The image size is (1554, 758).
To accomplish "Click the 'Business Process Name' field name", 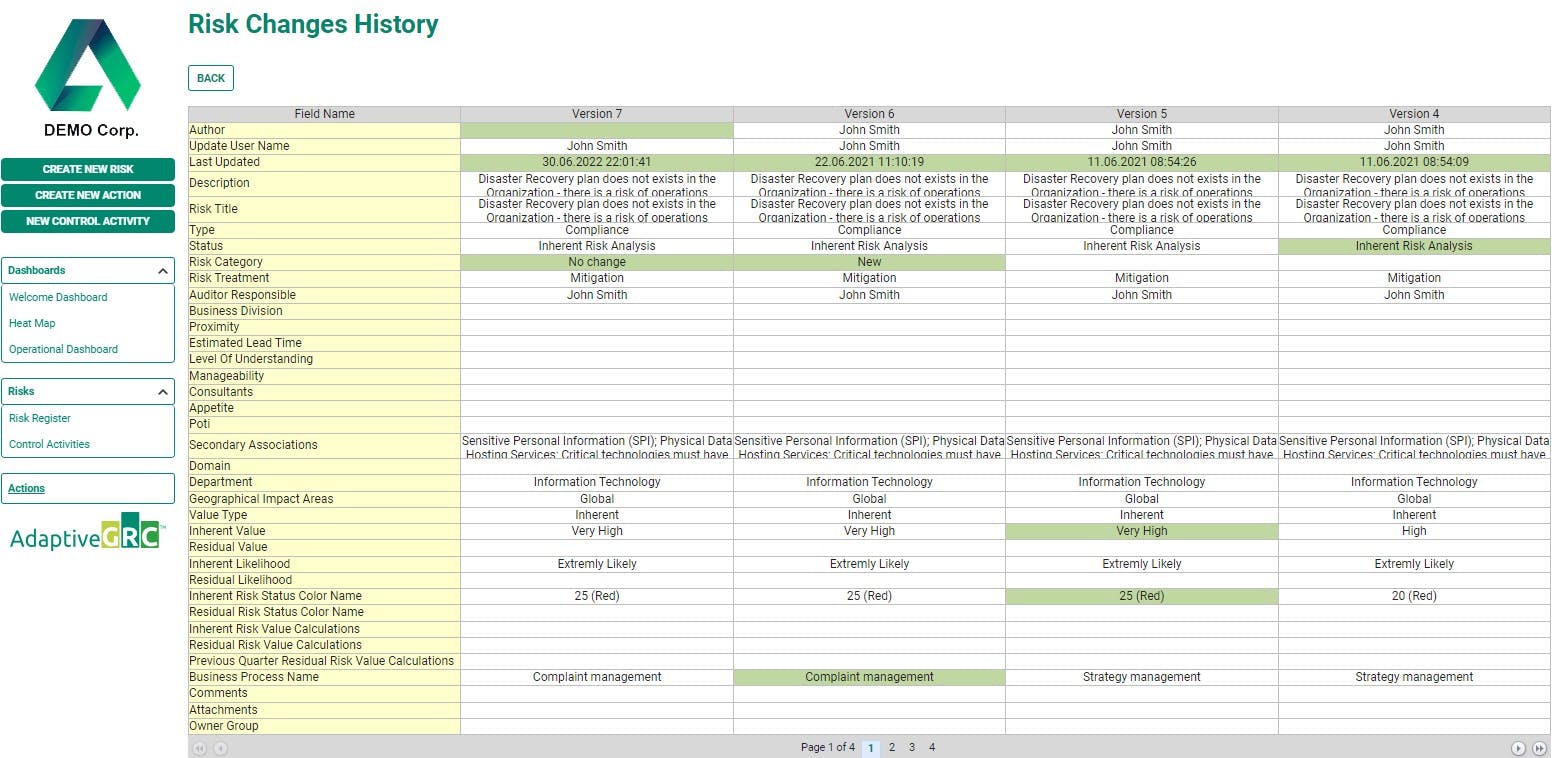I will click(x=325, y=677).
